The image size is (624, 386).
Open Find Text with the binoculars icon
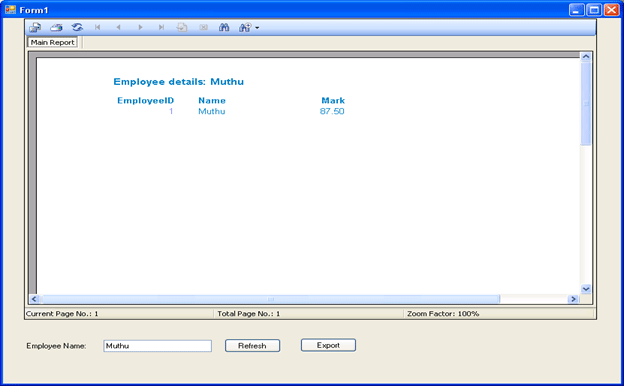click(x=224, y=27)
